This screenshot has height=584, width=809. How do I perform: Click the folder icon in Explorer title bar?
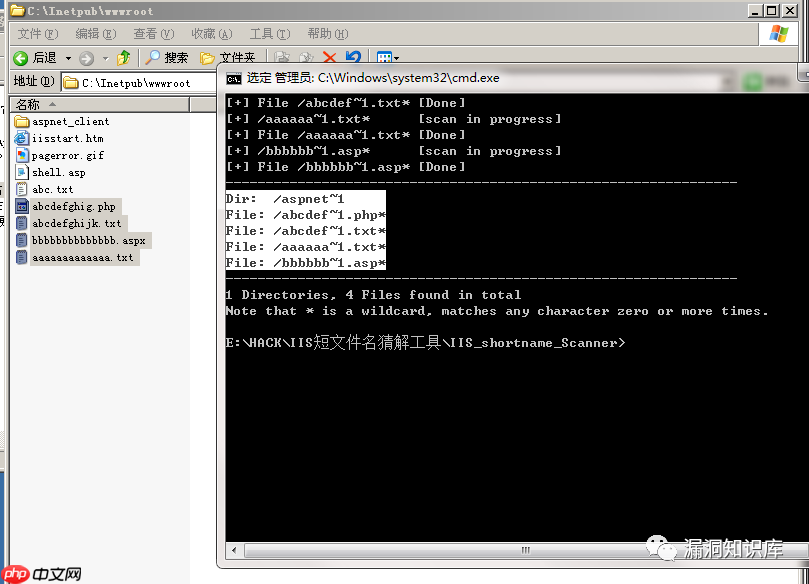coord(18,10)
